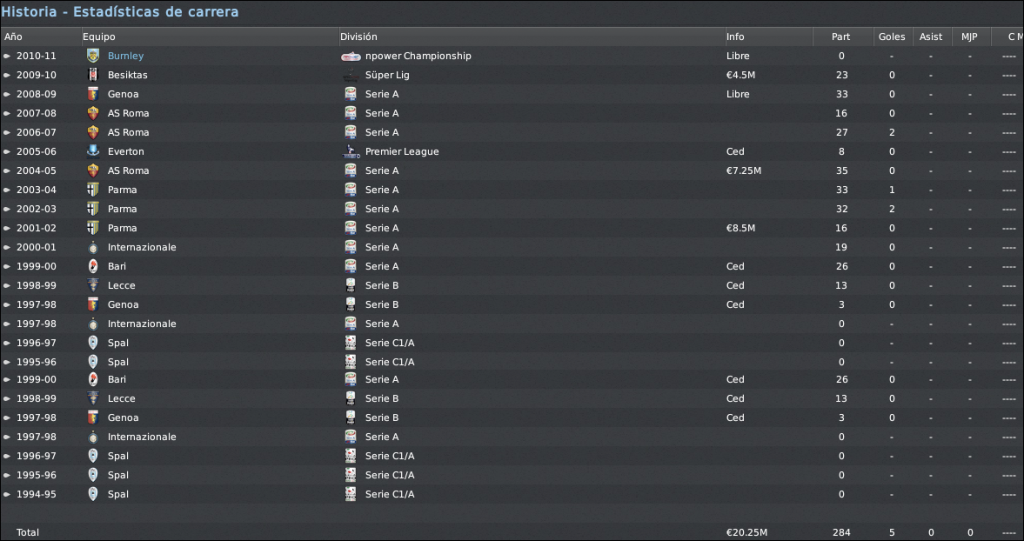
Task: Select the 2008-09 Genoa team name
Action: tap(123, 94)
